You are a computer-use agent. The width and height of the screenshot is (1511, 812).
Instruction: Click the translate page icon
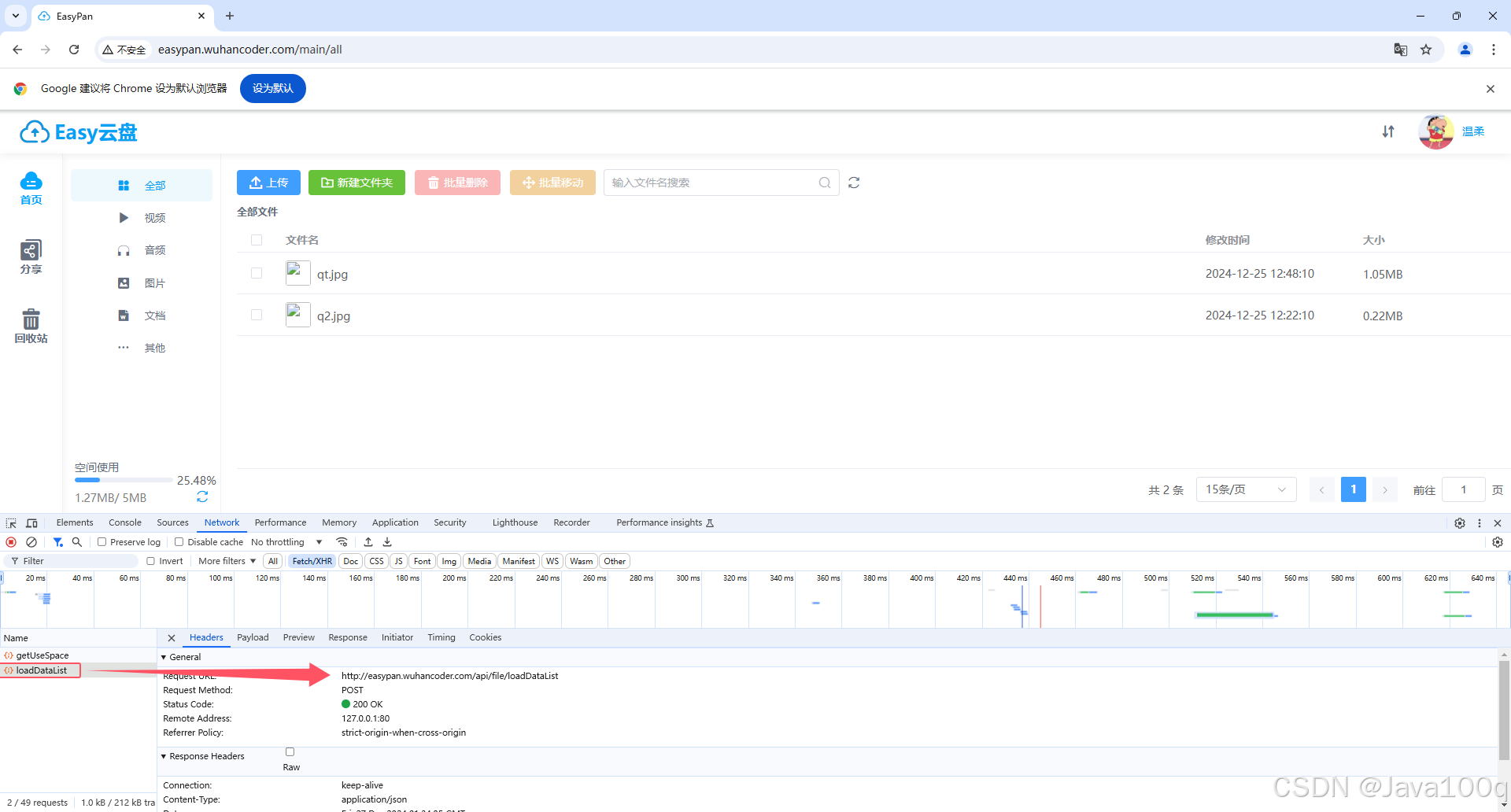[x=1401, y=50]
